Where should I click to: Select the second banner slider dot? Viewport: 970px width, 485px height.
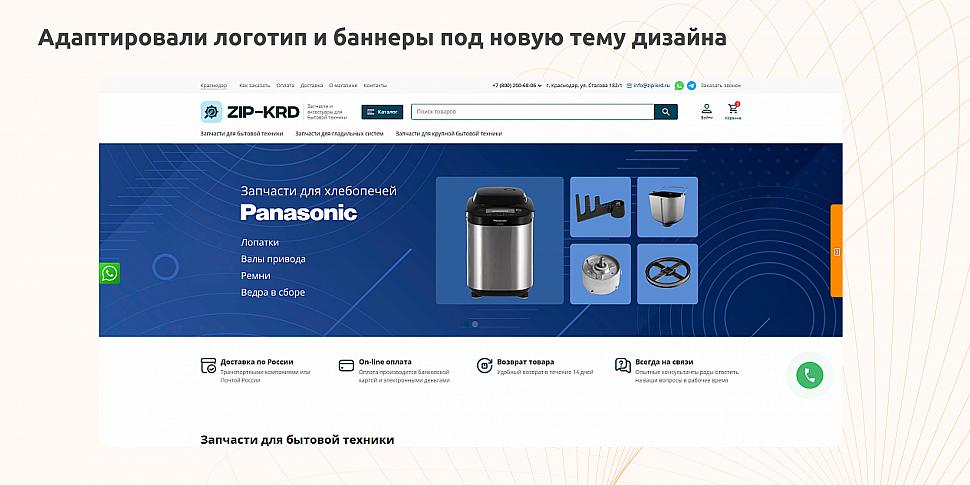tap(475, 324)
